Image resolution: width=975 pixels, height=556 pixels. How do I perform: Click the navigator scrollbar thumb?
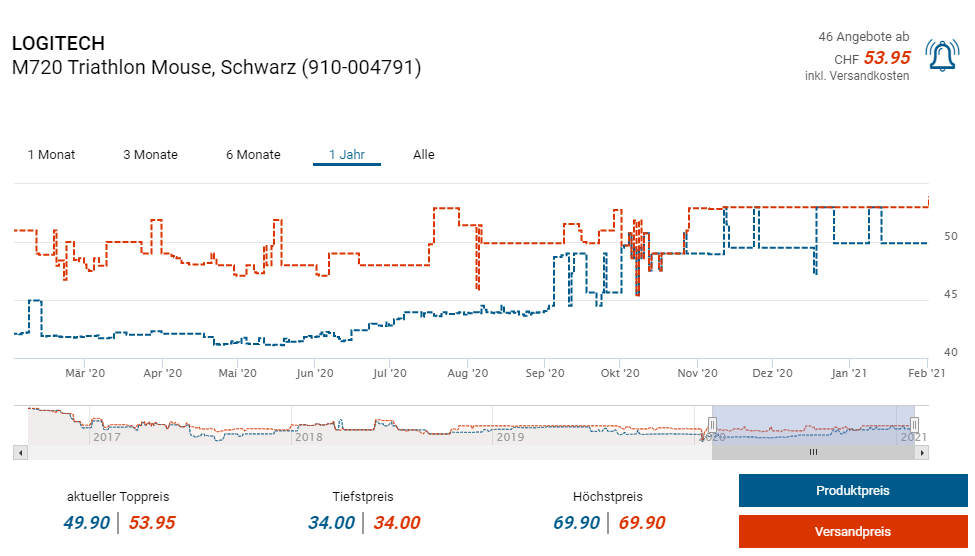click(813, 452)
